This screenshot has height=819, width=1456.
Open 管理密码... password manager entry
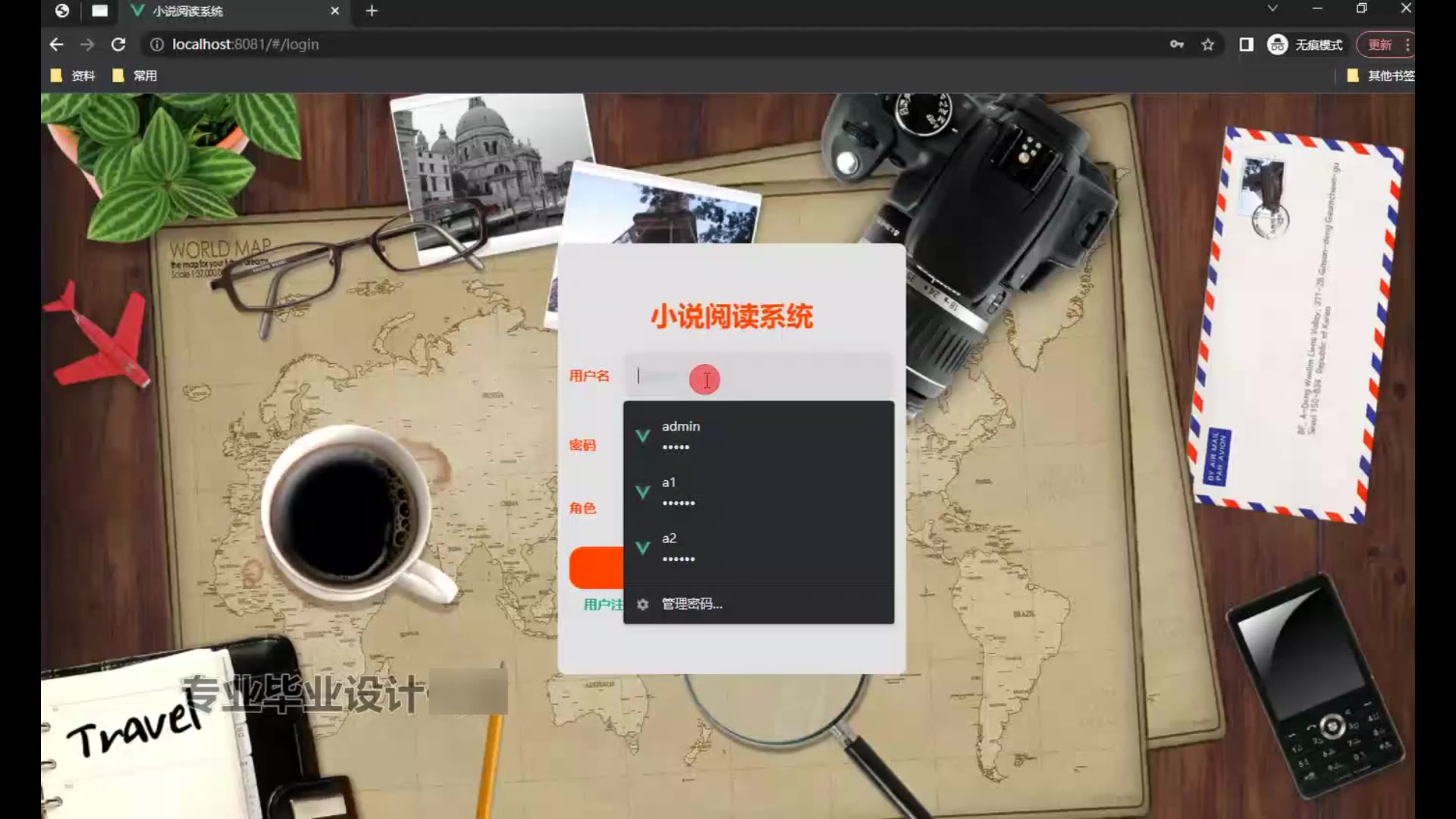click(x=758, y=604)
